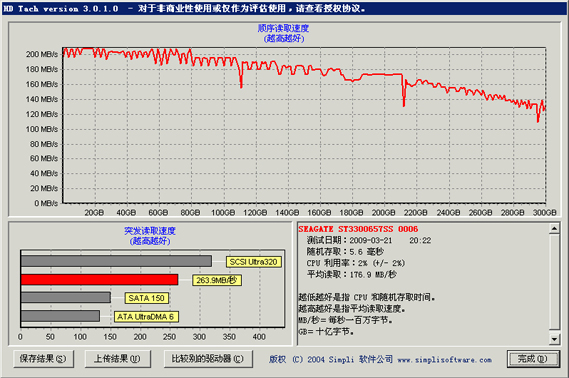Click the 上传结果(U) button
This screenshot has height=378, width=569.
(x=118, y=359)
